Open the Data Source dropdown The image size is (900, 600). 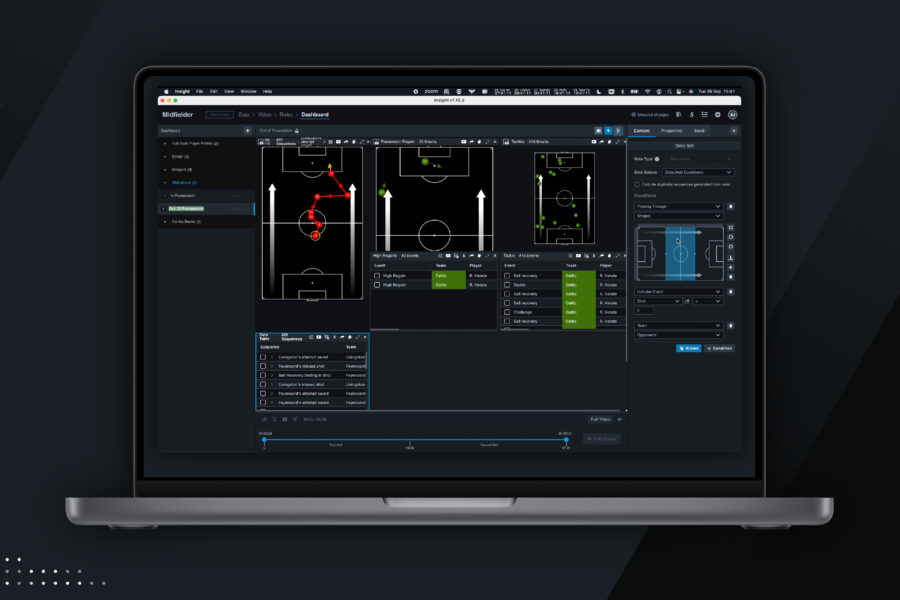697,172
